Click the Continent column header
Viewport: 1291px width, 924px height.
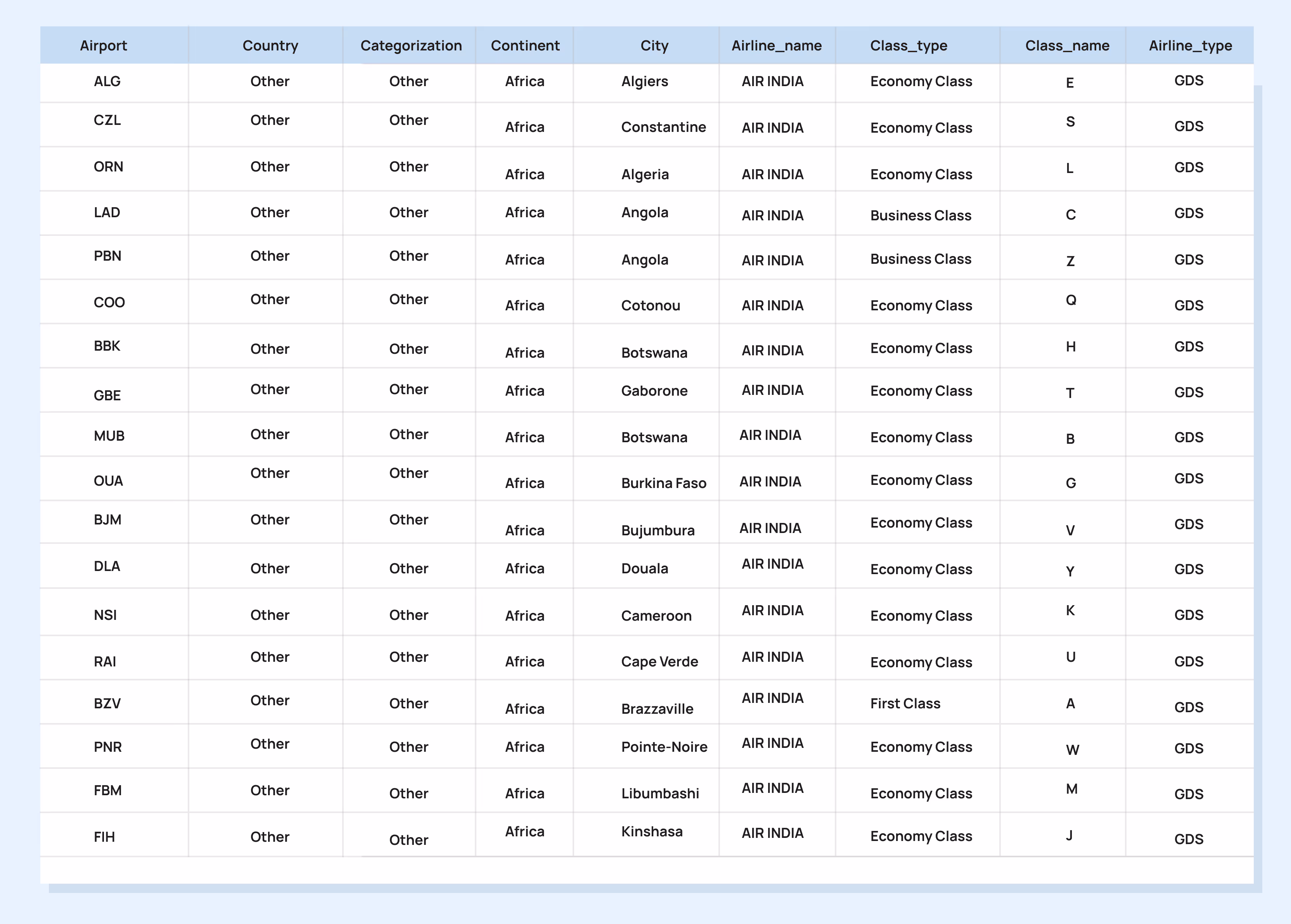pos(525,45)
